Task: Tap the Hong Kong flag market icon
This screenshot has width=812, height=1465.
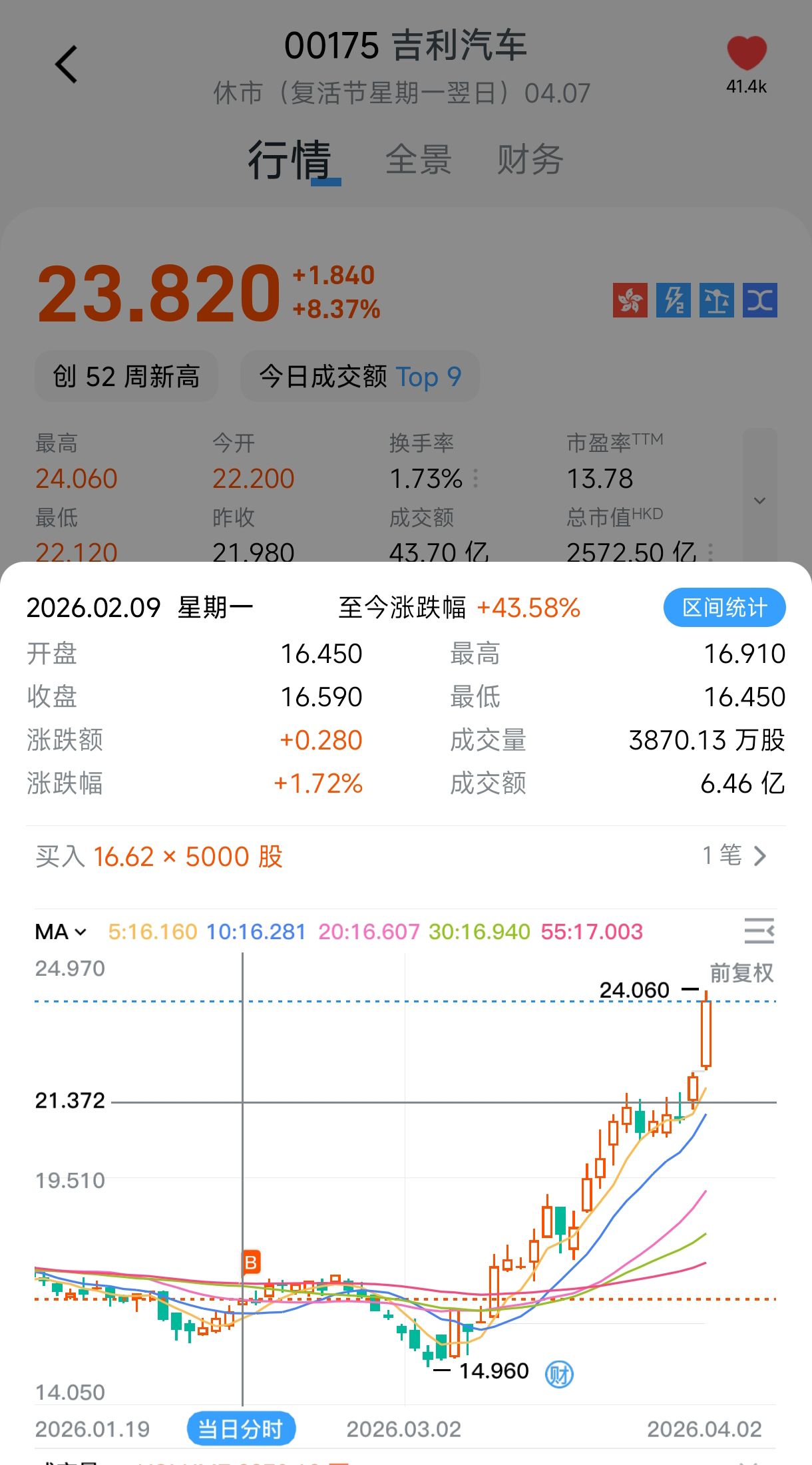Action: click(x=630, y=300)
